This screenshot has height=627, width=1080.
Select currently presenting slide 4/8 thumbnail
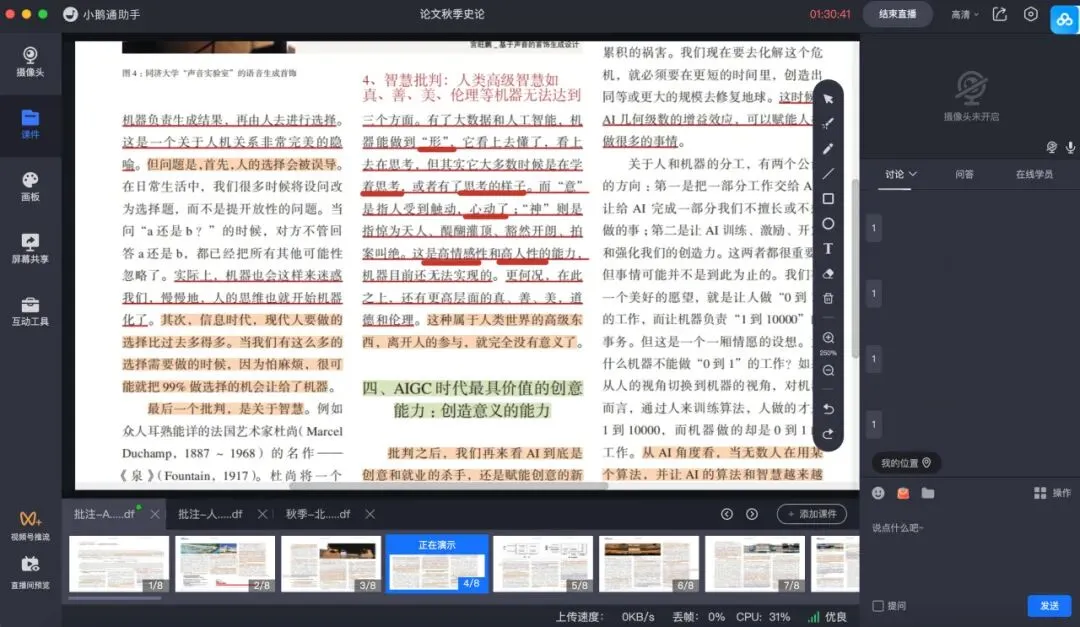437,564
